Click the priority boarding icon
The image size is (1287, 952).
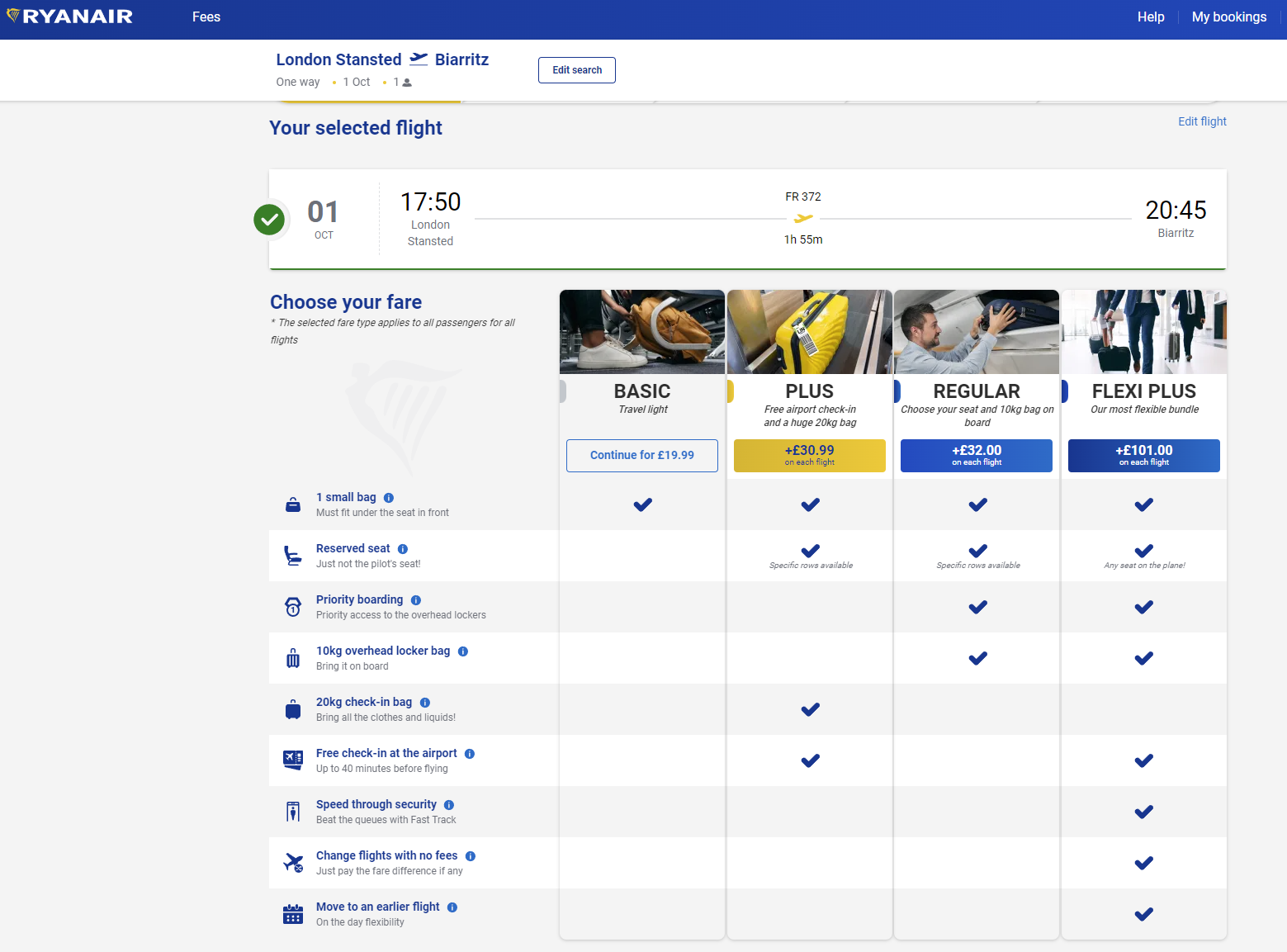pos(293,607)
